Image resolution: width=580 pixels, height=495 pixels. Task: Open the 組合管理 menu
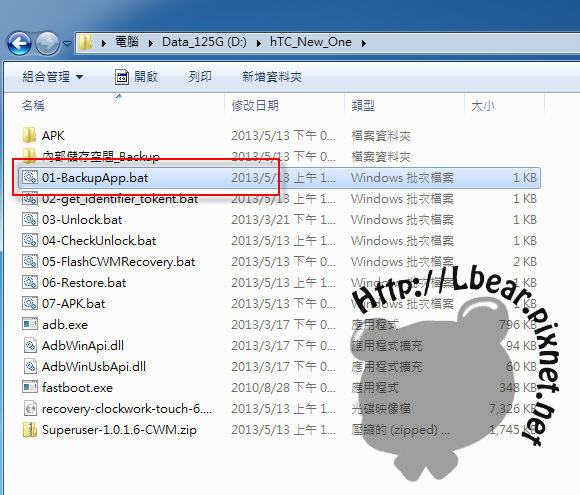[53, 77]
